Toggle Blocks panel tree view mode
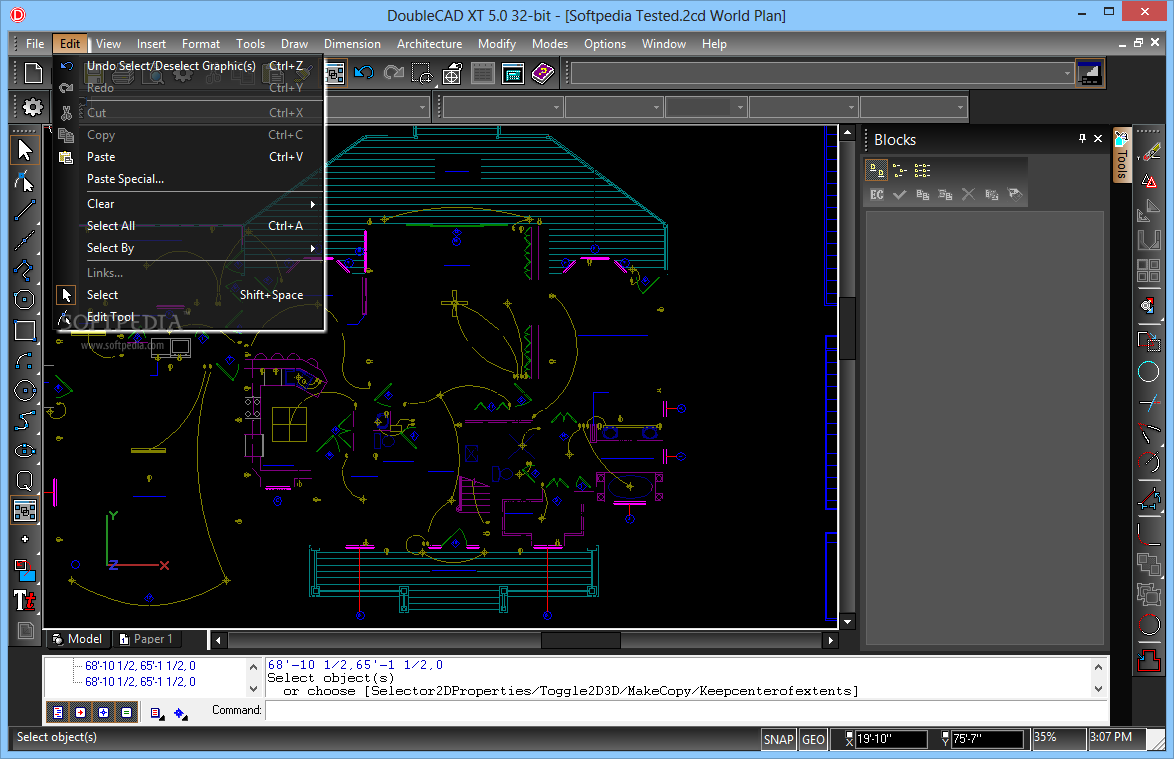The height and width of the screenshot is (759, 1174). pos(900,171)
